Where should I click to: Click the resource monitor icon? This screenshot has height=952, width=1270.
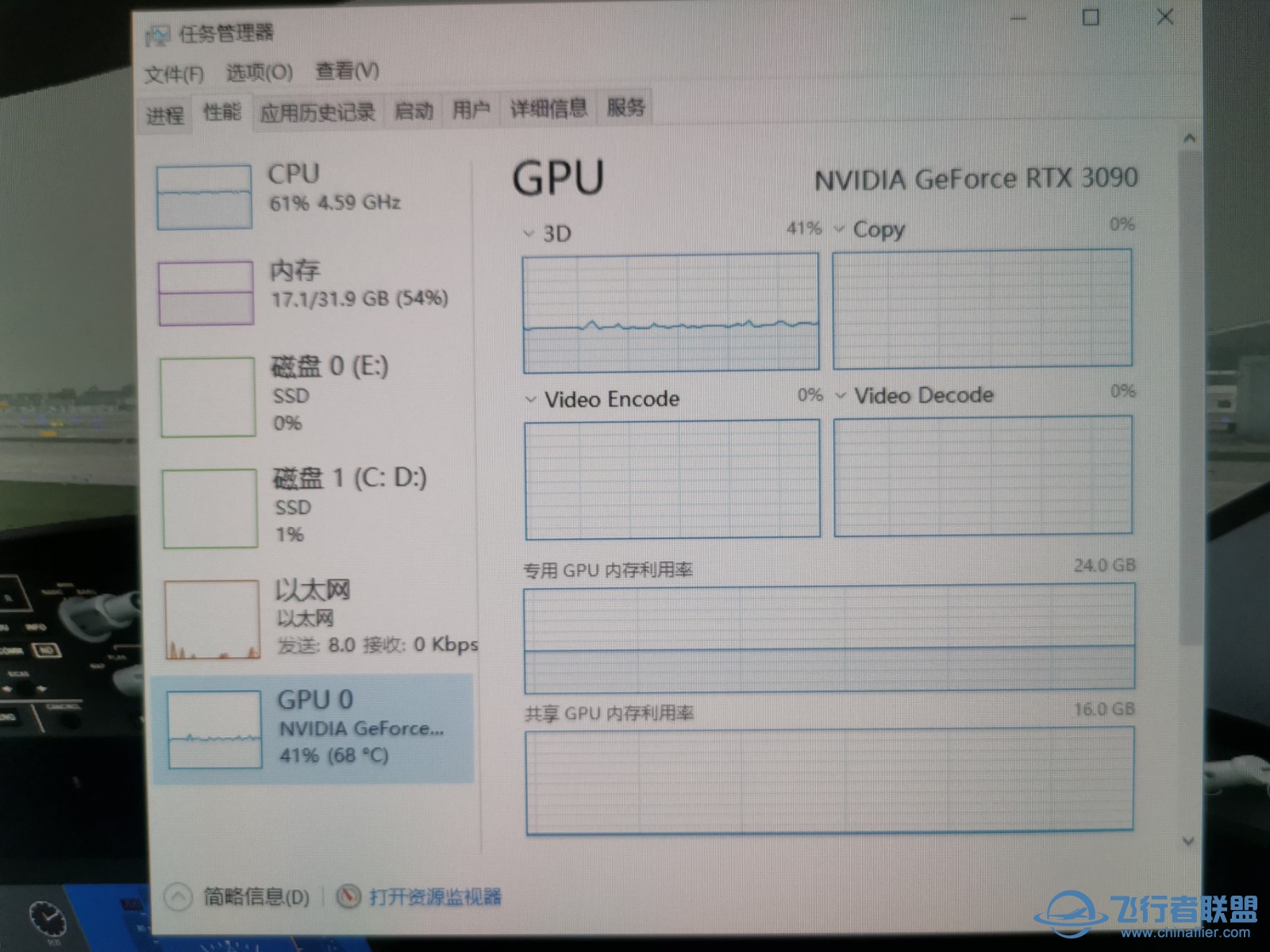click(x=349, y=897)
